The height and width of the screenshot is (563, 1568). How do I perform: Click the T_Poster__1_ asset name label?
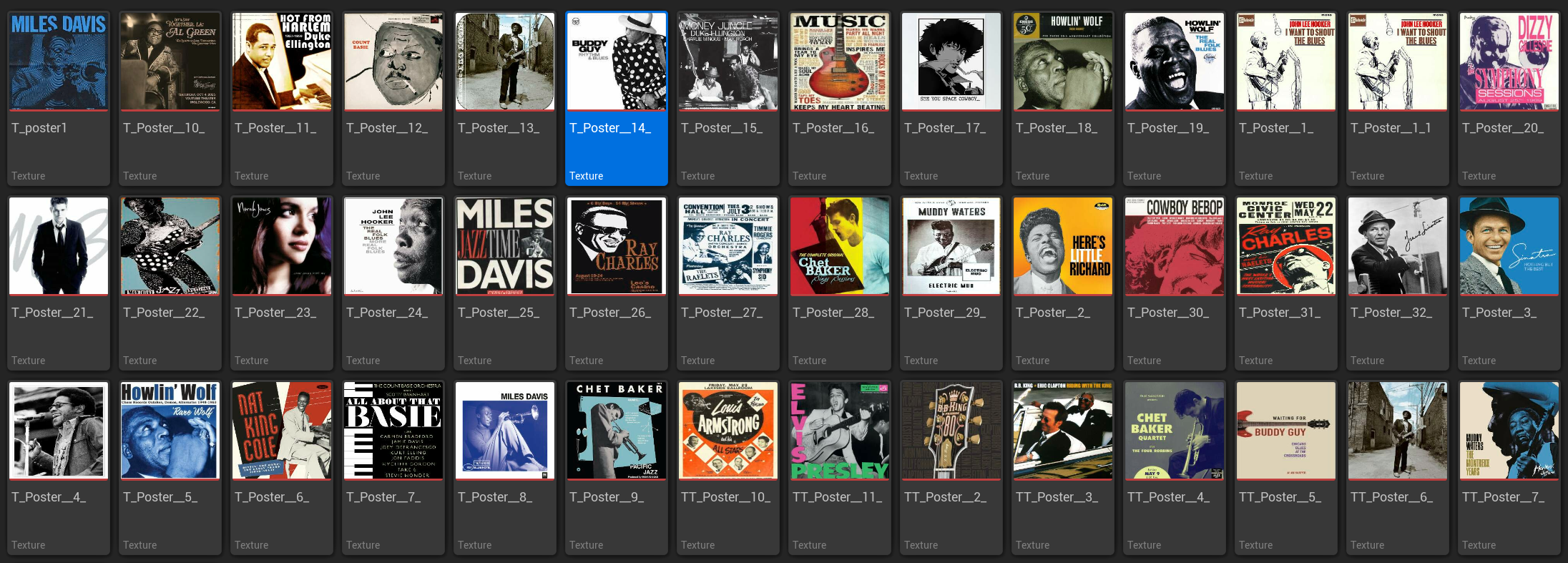pos(1276,128)
